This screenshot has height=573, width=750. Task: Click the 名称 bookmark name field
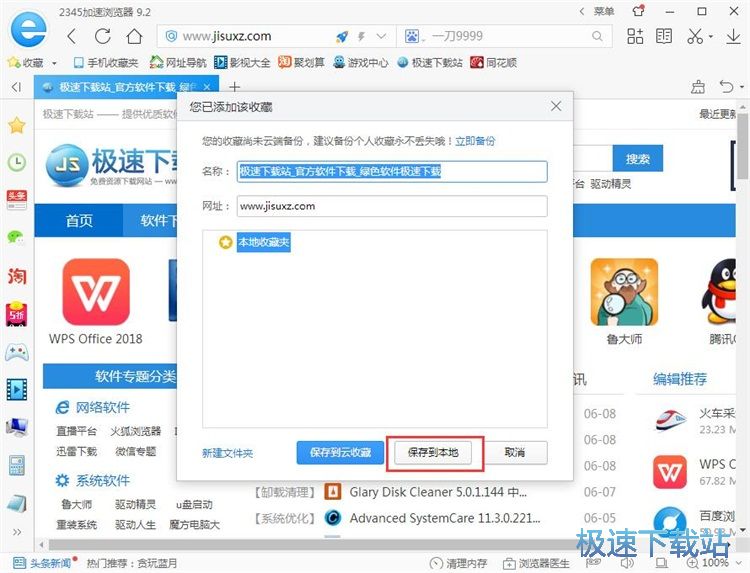392,171
